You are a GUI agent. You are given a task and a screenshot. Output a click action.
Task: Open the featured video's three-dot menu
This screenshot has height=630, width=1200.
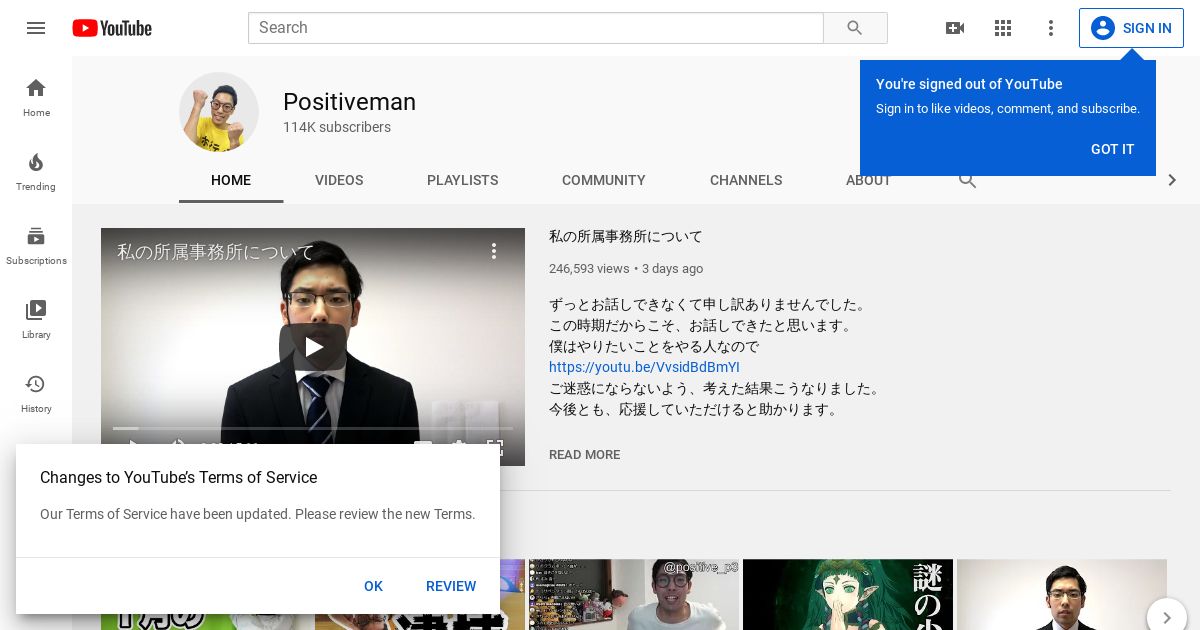pos(493,251)
